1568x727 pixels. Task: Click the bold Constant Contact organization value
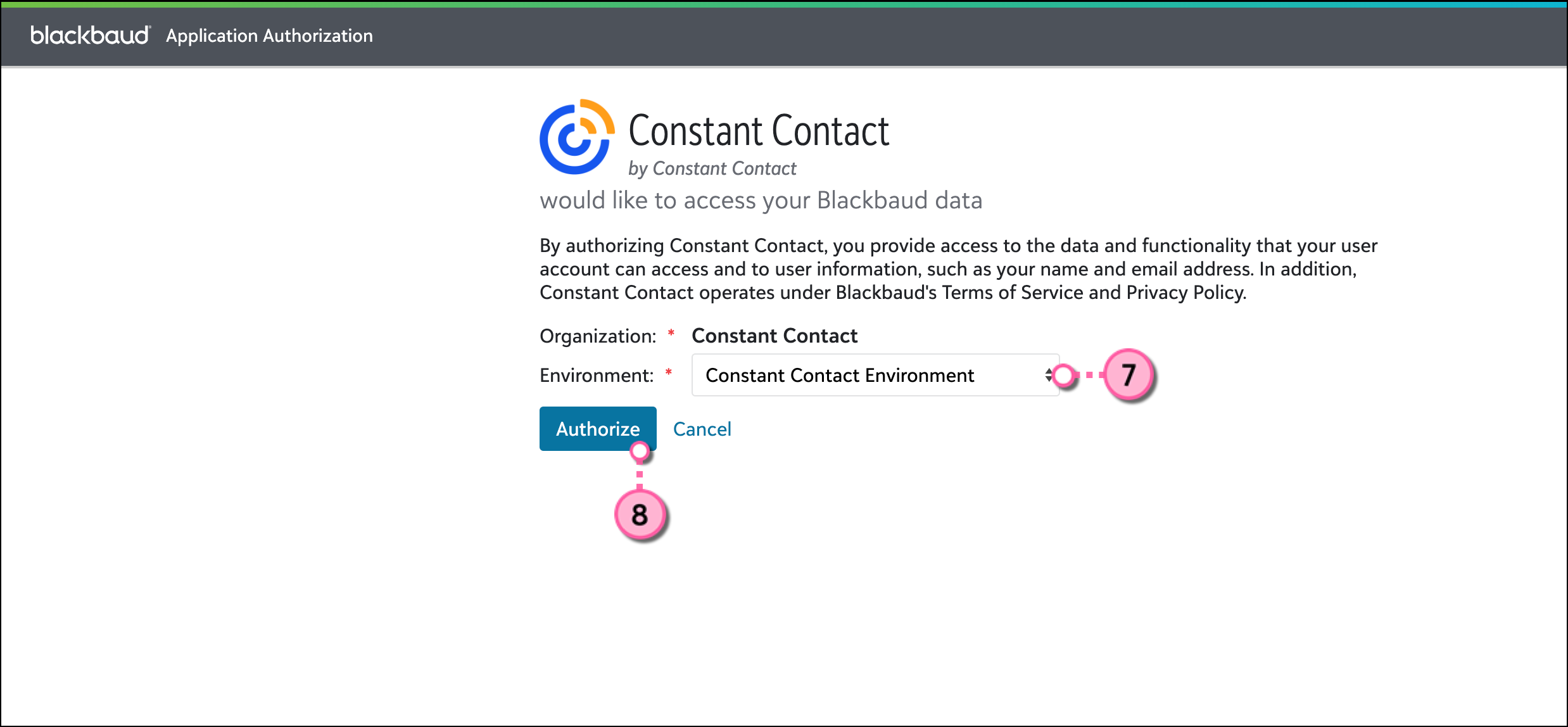pos(774,336)
